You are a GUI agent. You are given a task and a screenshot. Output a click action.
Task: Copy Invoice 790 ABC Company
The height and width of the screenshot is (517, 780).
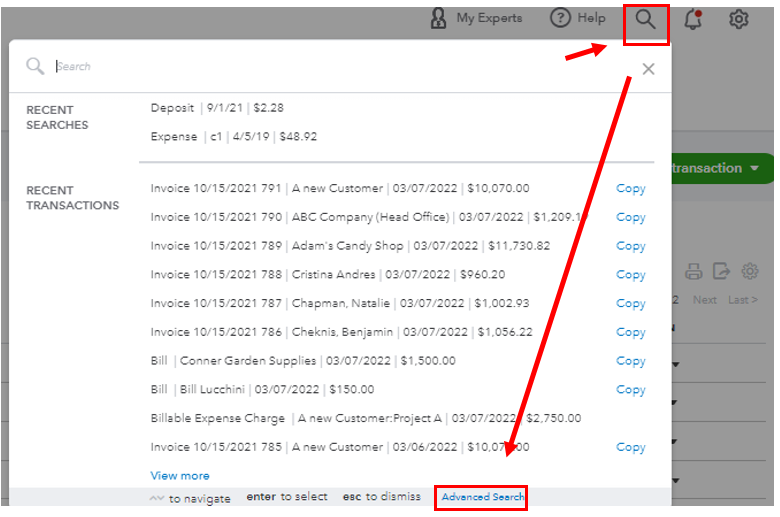point(630,217)
